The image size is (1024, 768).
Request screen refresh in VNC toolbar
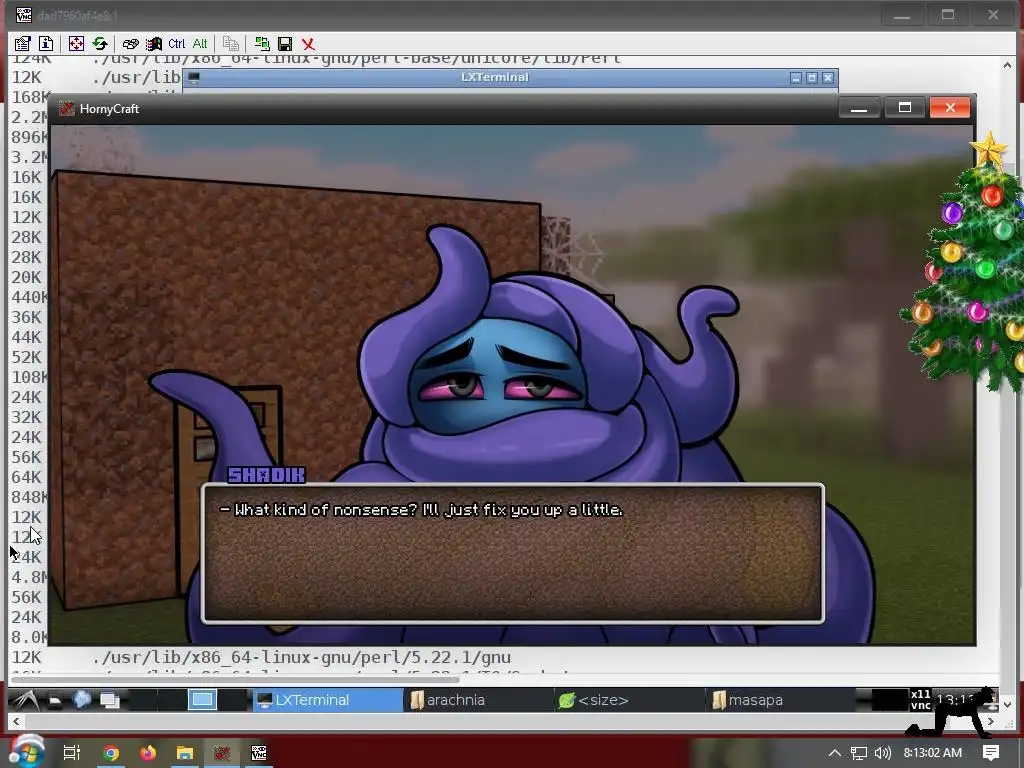(100, 44)
